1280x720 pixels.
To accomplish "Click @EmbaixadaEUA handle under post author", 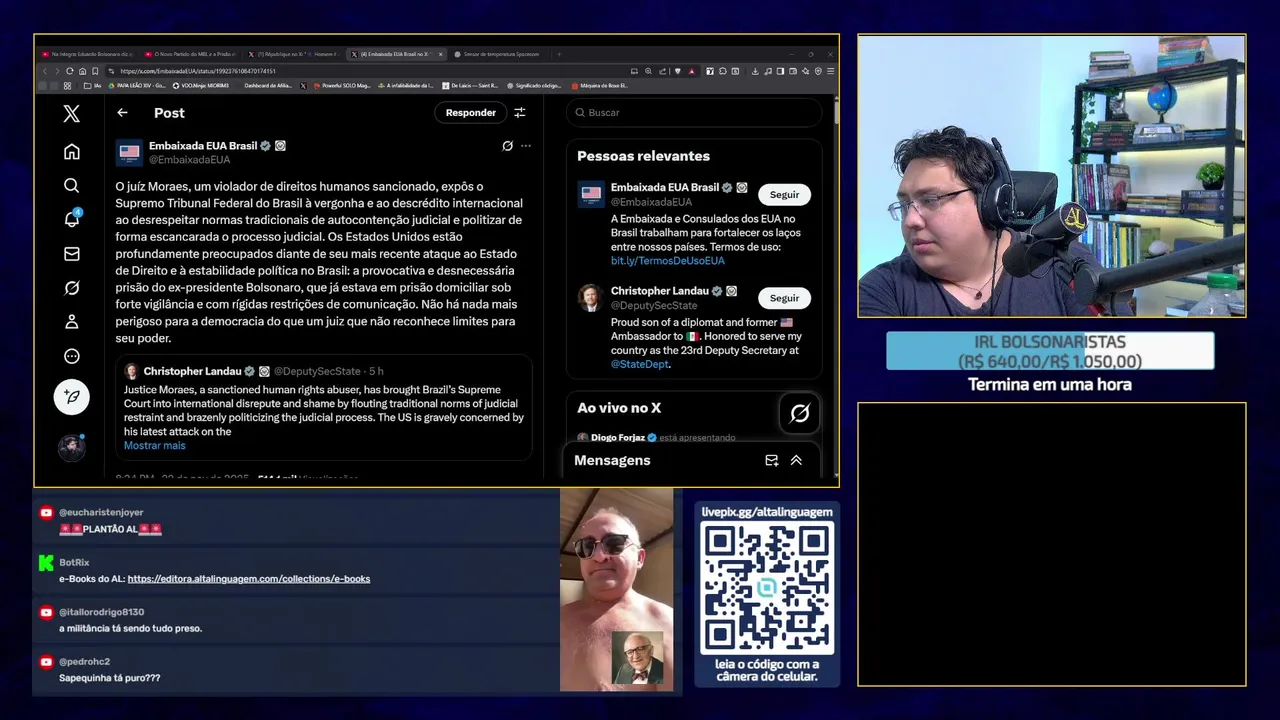I will 189,160.
